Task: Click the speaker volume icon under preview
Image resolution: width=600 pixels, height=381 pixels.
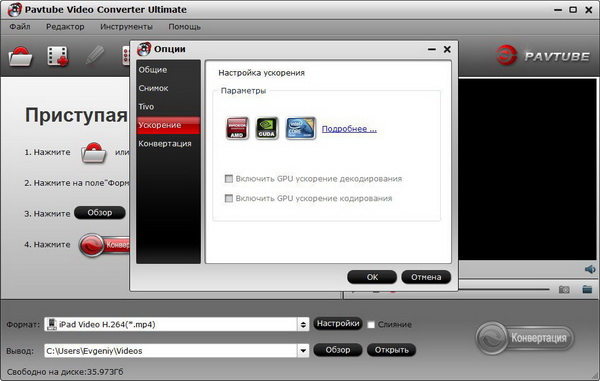Action: tap(590, 269)
